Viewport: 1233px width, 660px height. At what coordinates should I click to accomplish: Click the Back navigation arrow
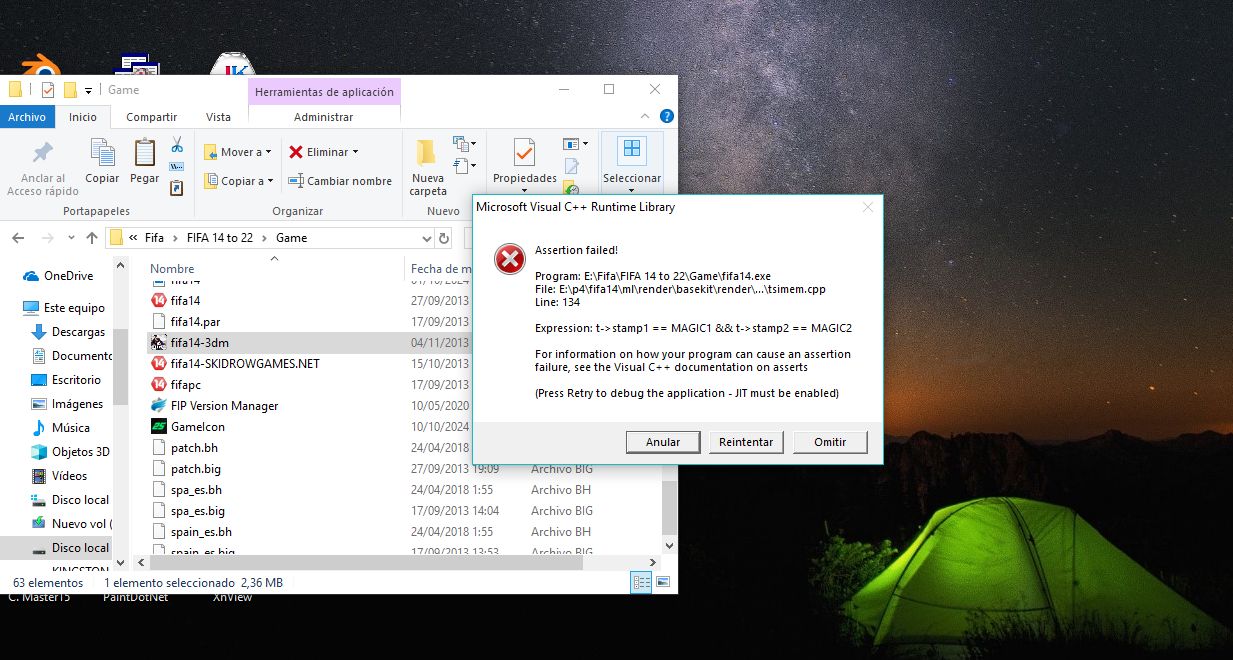click(17, 238)
